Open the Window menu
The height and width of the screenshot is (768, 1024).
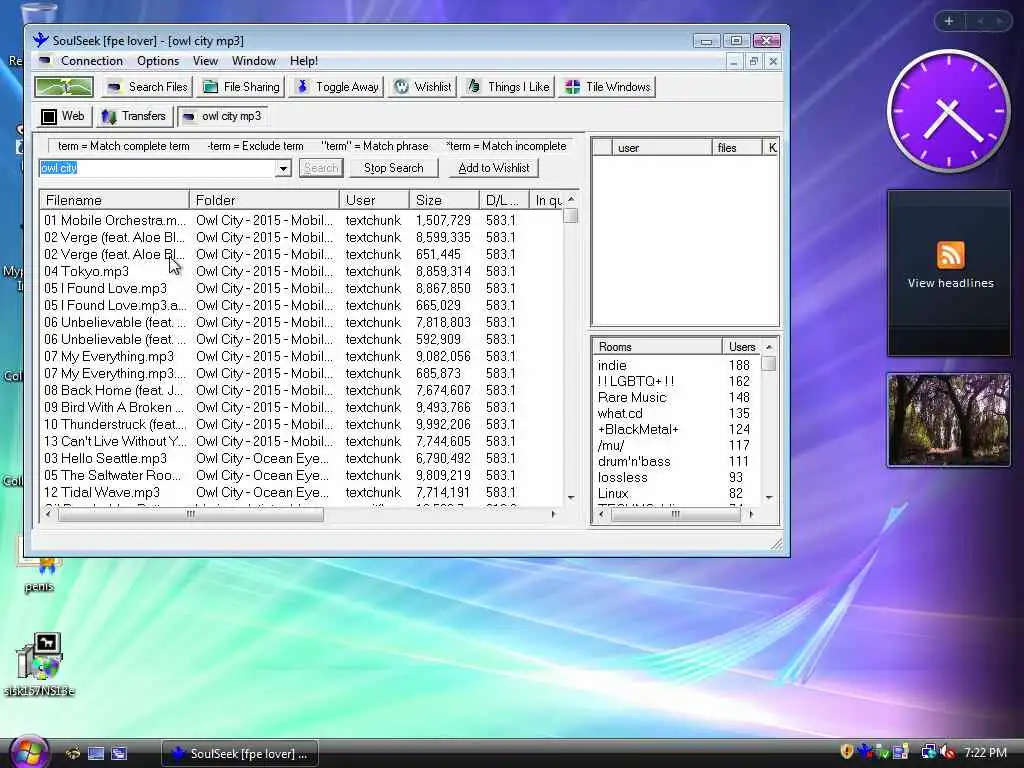(x=254, y=61)
